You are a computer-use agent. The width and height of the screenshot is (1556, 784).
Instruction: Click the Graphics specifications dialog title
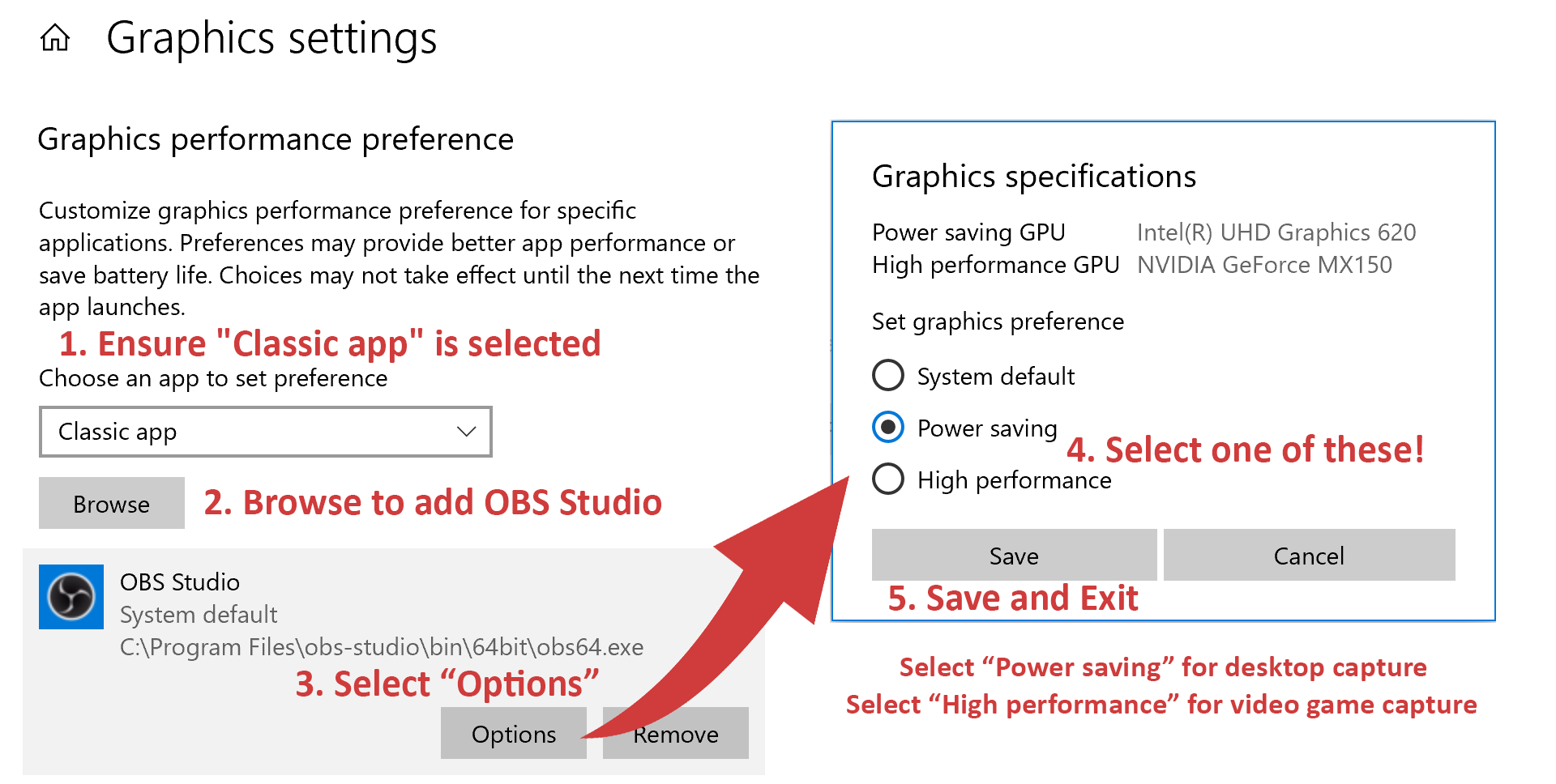point(1033,176)
